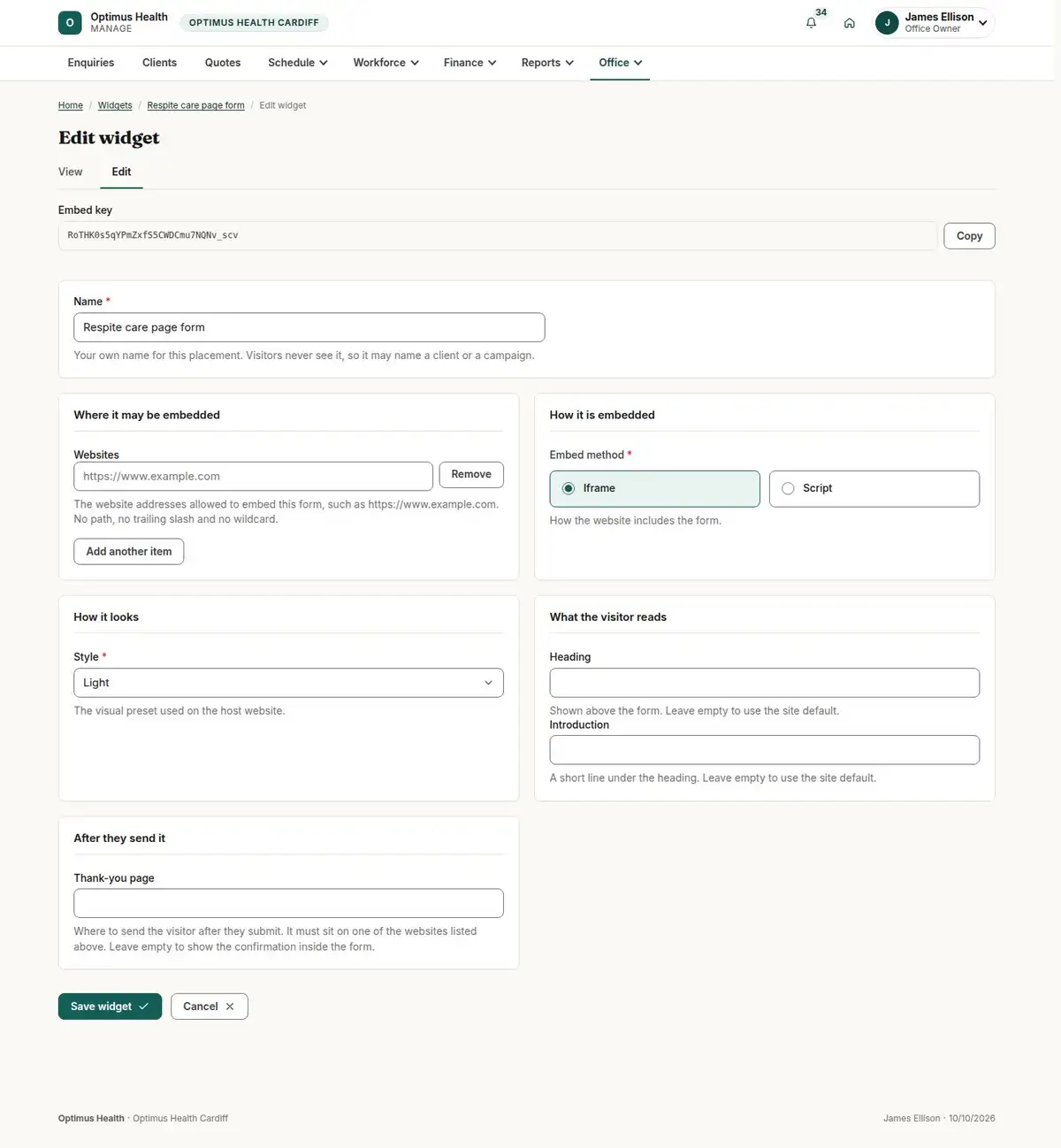This screenshot has height=1148, width=1061.
Task: Click the 'How it looks' heading
Action: click(x=106, y=617)
